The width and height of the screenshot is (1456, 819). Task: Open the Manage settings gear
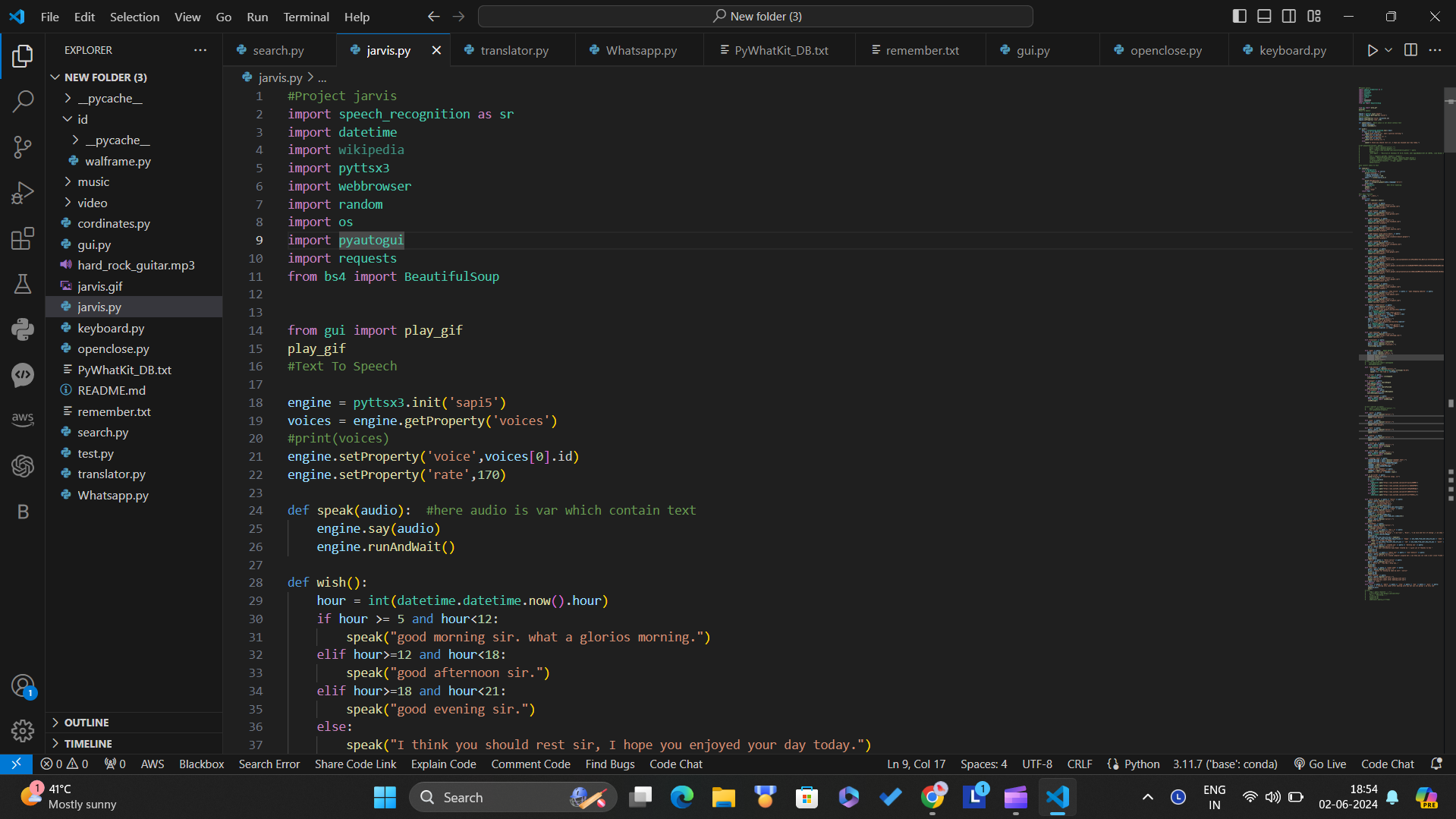[23, 730]
